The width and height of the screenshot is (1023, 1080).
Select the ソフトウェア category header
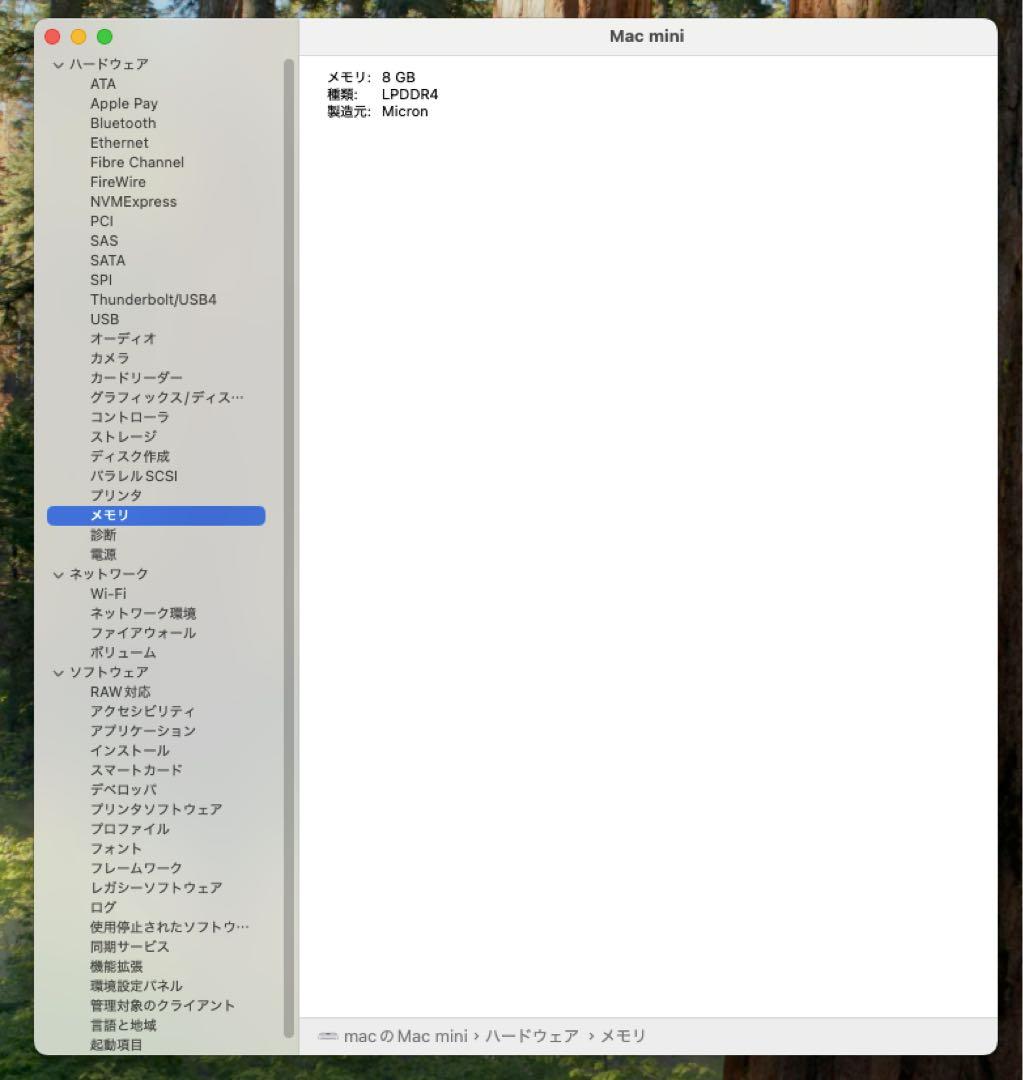coord(109,672)
